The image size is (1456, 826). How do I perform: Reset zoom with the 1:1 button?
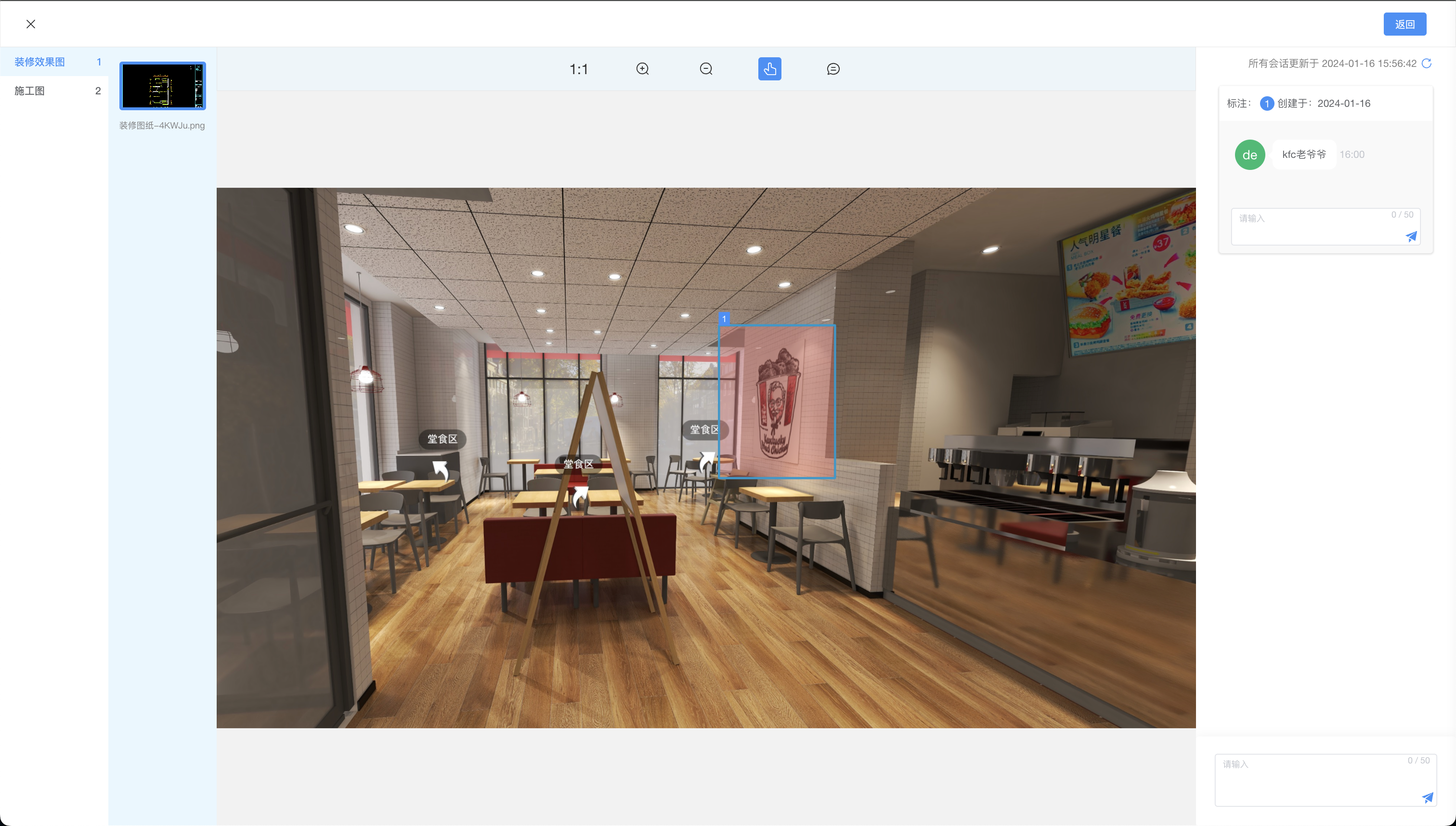(578, 69)
